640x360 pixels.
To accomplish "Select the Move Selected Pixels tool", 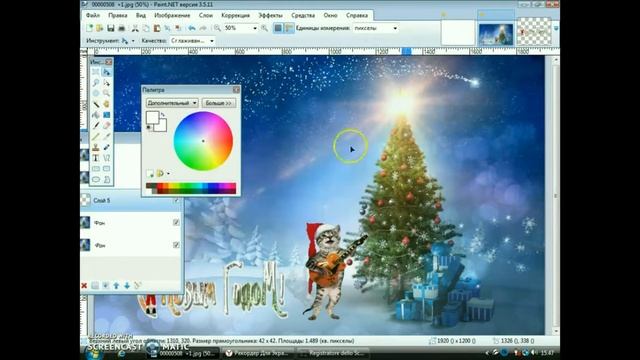I will (107, 72).
